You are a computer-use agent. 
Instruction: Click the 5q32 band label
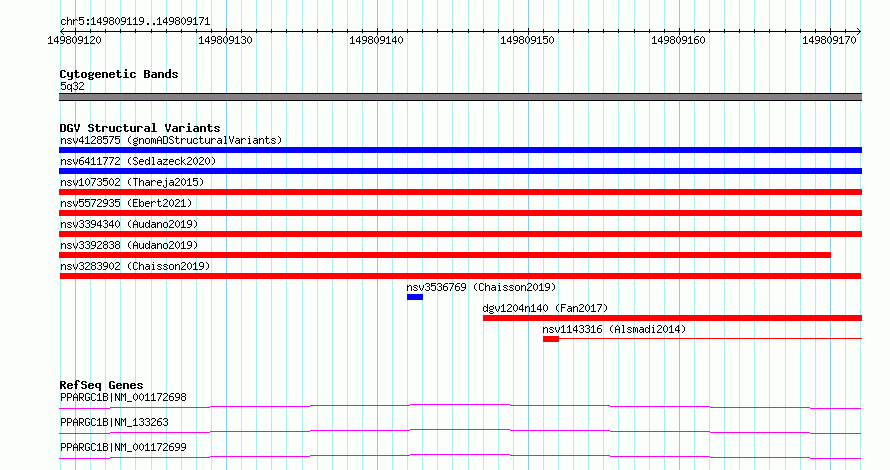[x=72, y=86]
